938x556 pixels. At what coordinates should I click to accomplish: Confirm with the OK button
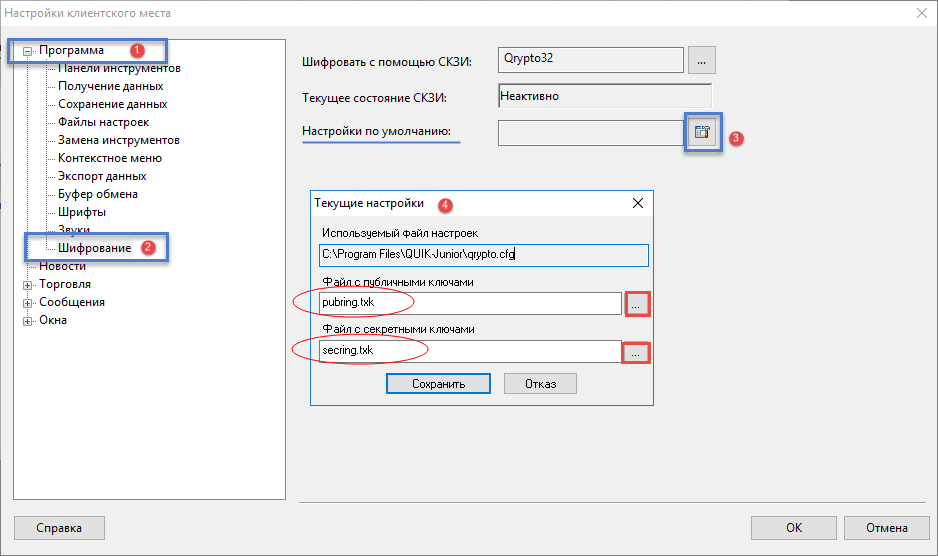pyautogui.click(x=794, y=528)
